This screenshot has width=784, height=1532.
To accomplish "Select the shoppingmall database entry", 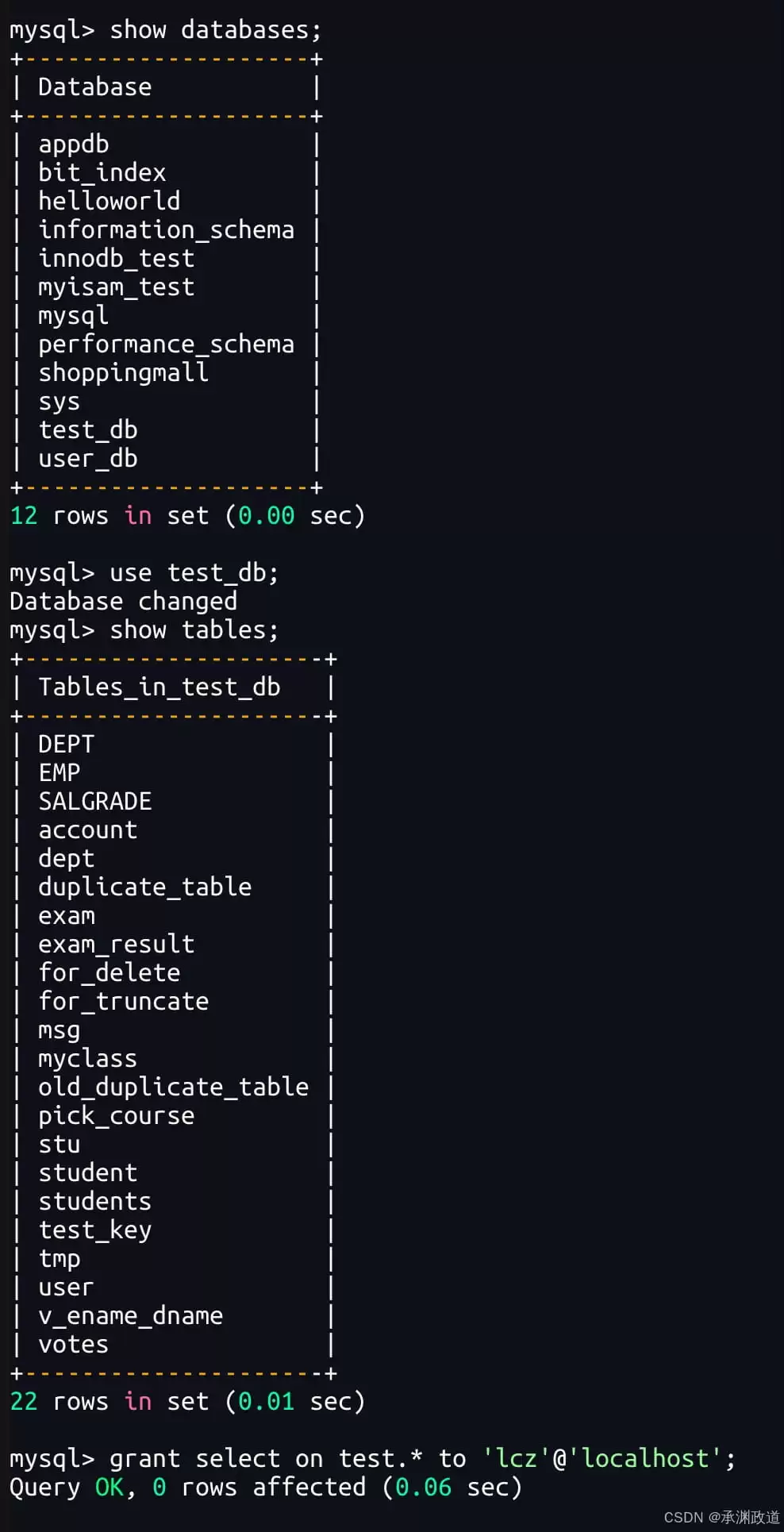I will click(124, 373).
